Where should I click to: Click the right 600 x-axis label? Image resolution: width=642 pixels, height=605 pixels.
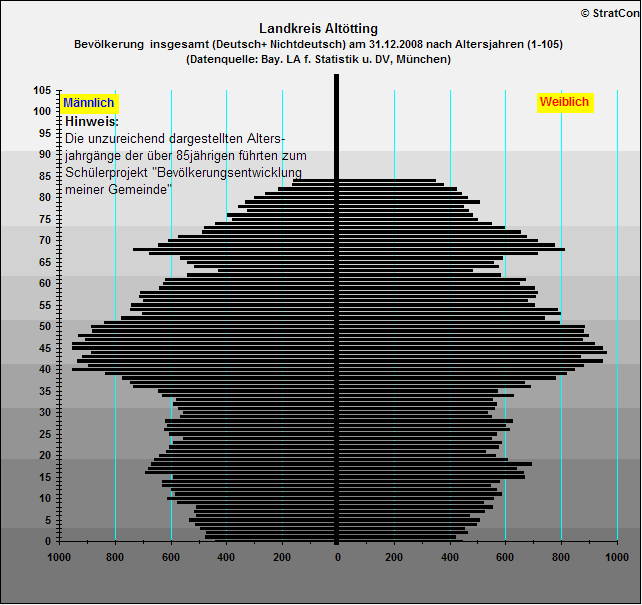tap(505, 557)
